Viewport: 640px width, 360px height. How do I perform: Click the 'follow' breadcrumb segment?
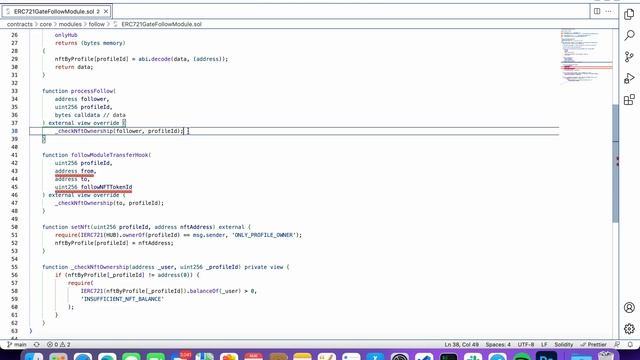97,24
